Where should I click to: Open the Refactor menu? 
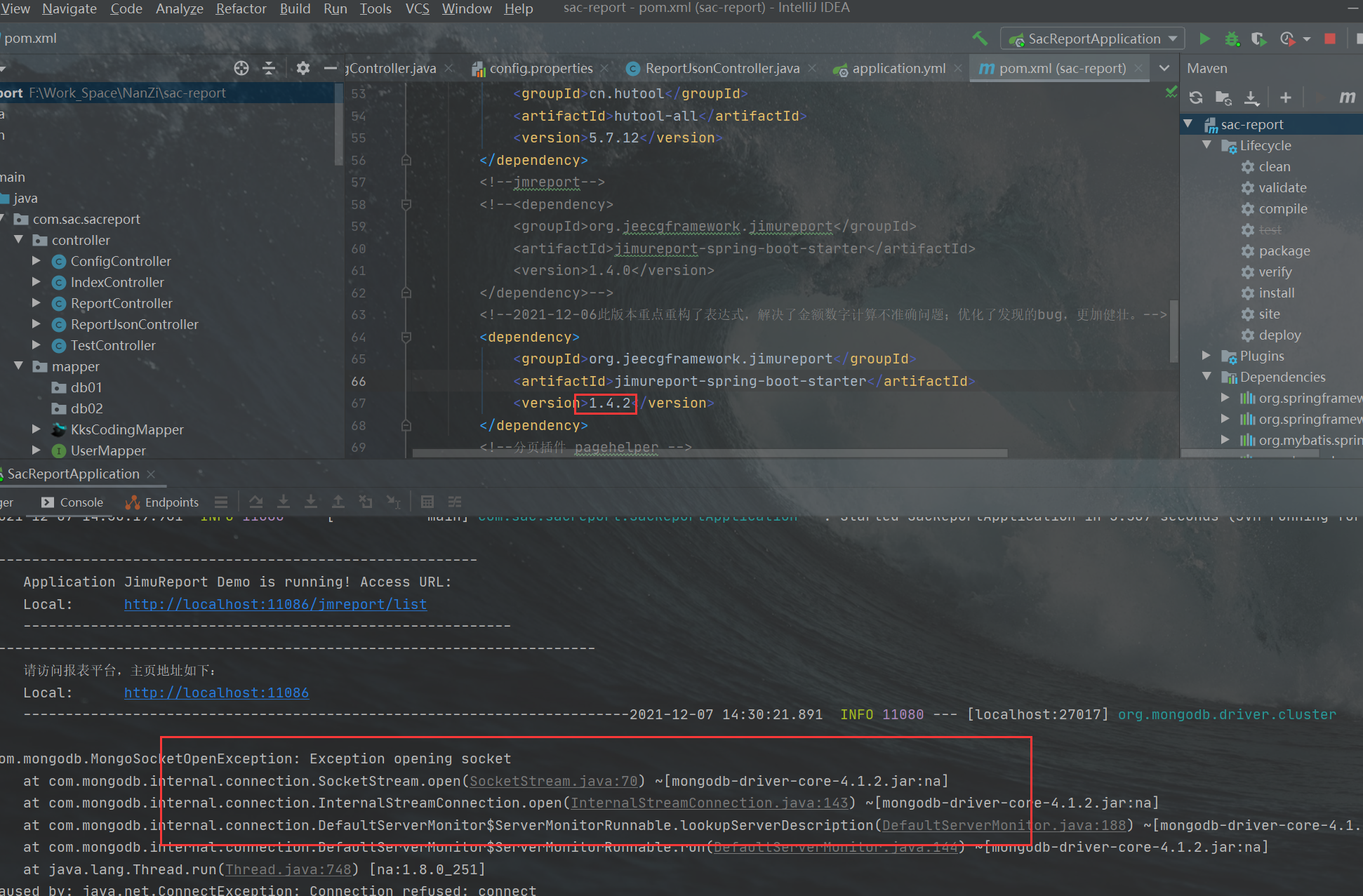point(241,8)
